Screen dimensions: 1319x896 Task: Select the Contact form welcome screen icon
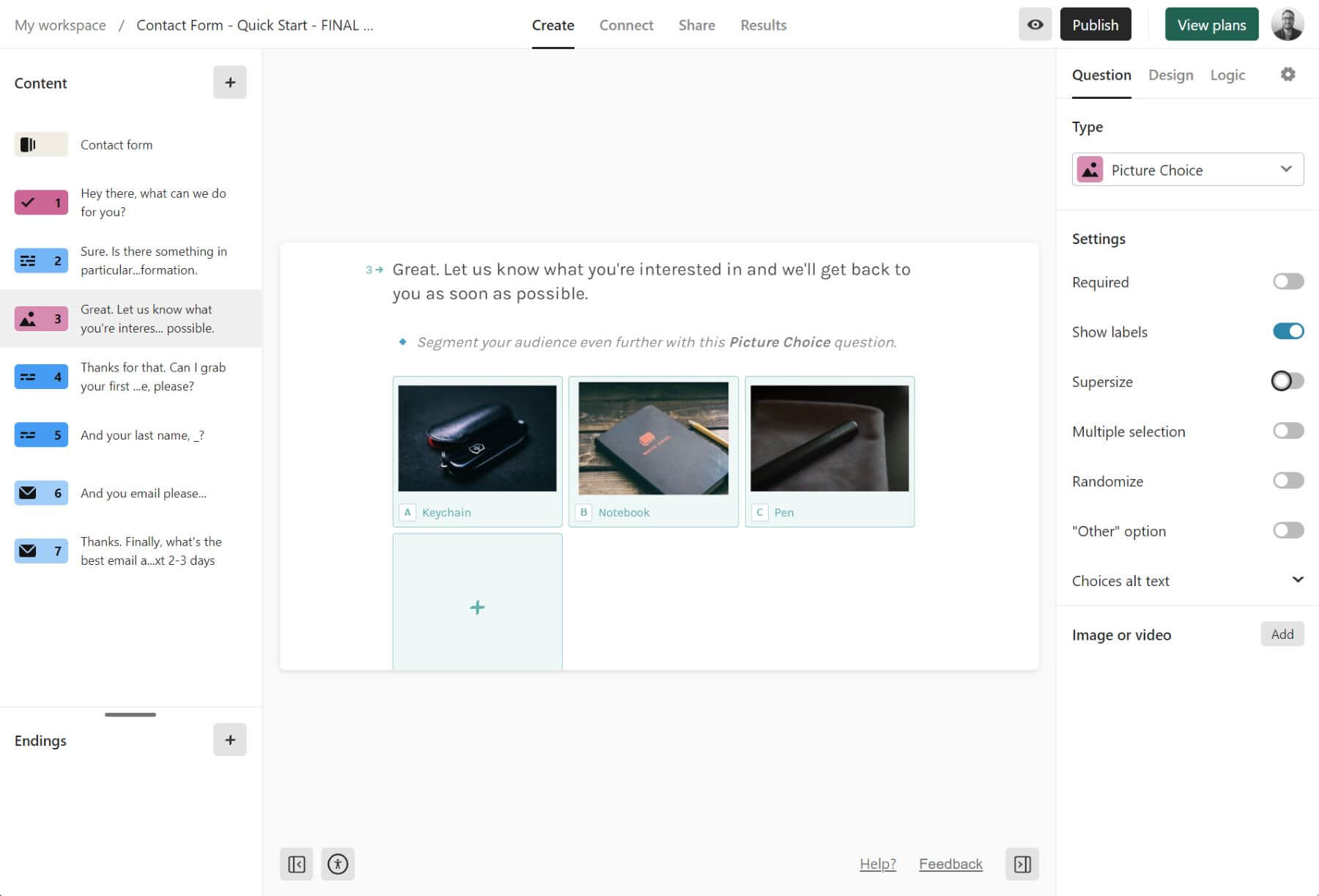(41, 144)
